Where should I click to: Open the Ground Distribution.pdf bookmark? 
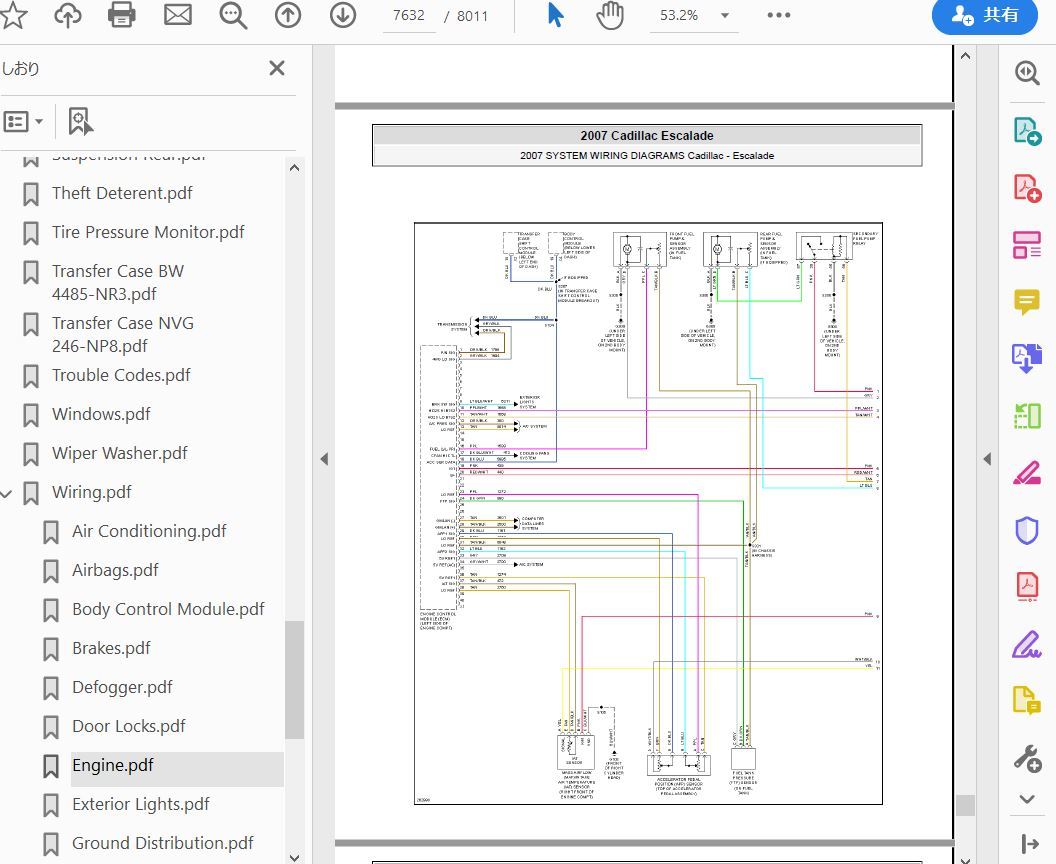point(163,844)
